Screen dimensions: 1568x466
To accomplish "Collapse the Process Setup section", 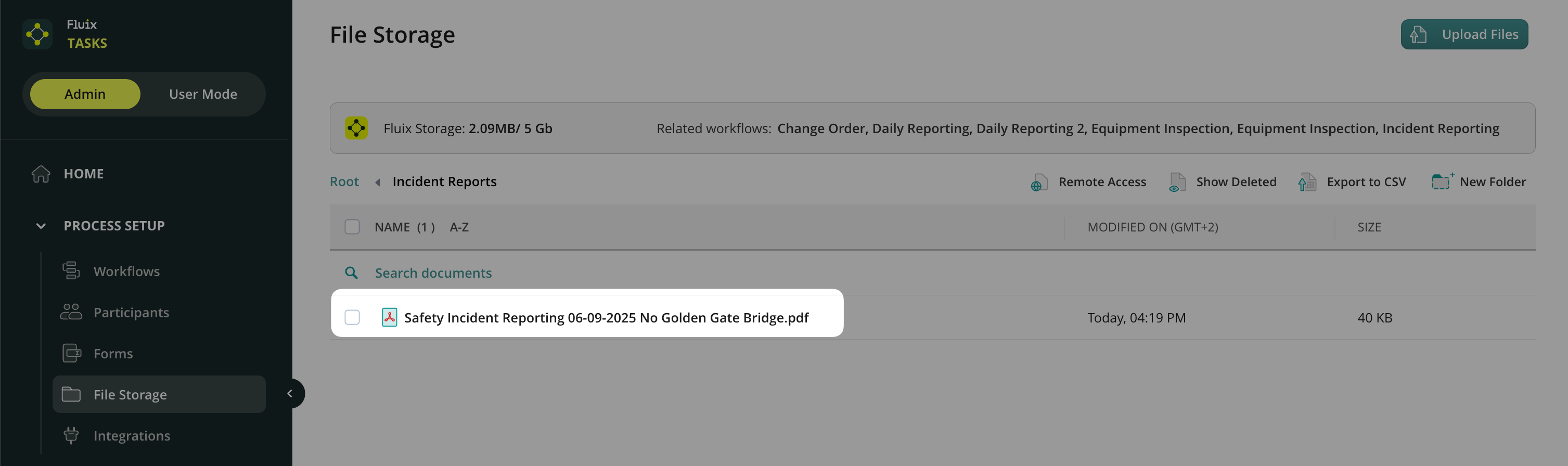I will pyautogui.click(x=41, y=226).
